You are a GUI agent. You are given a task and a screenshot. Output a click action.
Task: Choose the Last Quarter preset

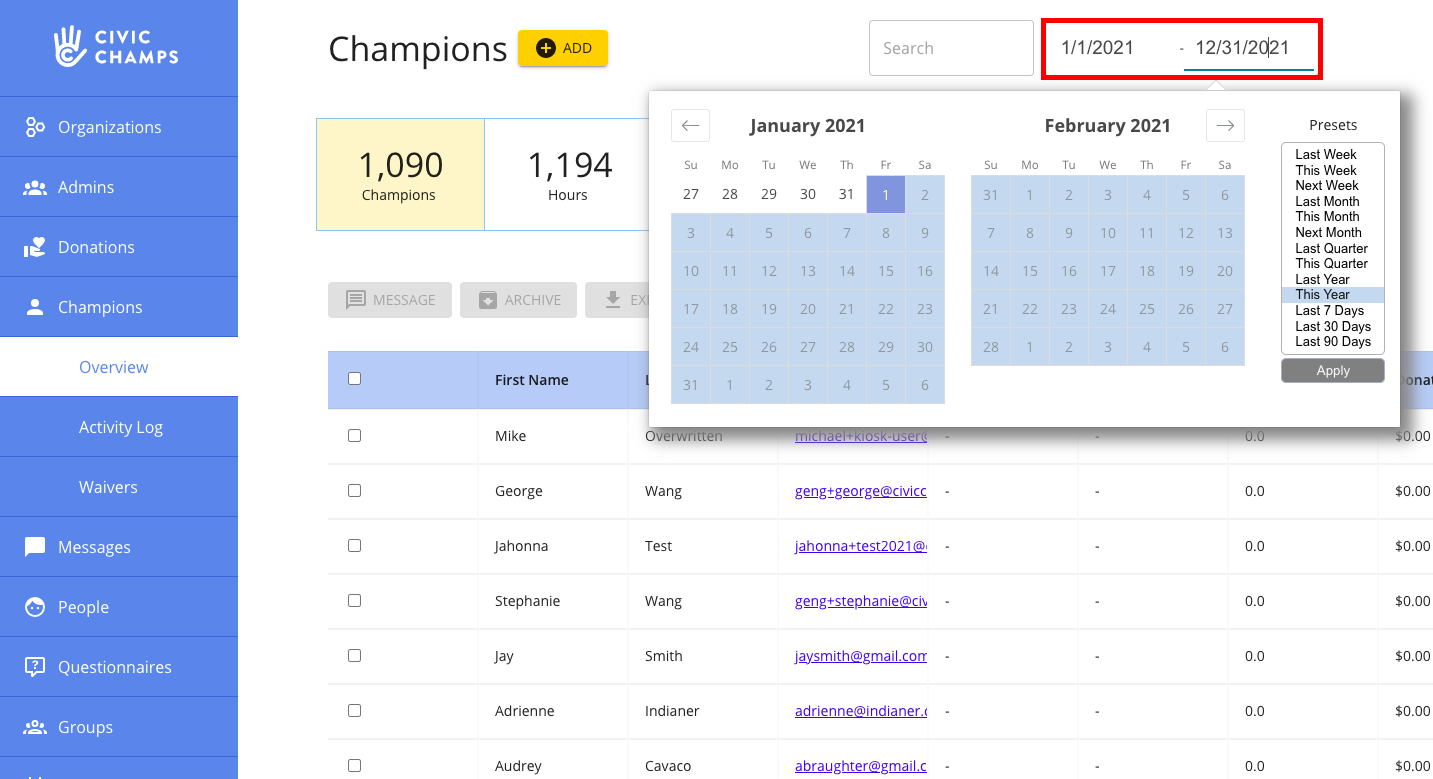click(x=1331, y=248)
